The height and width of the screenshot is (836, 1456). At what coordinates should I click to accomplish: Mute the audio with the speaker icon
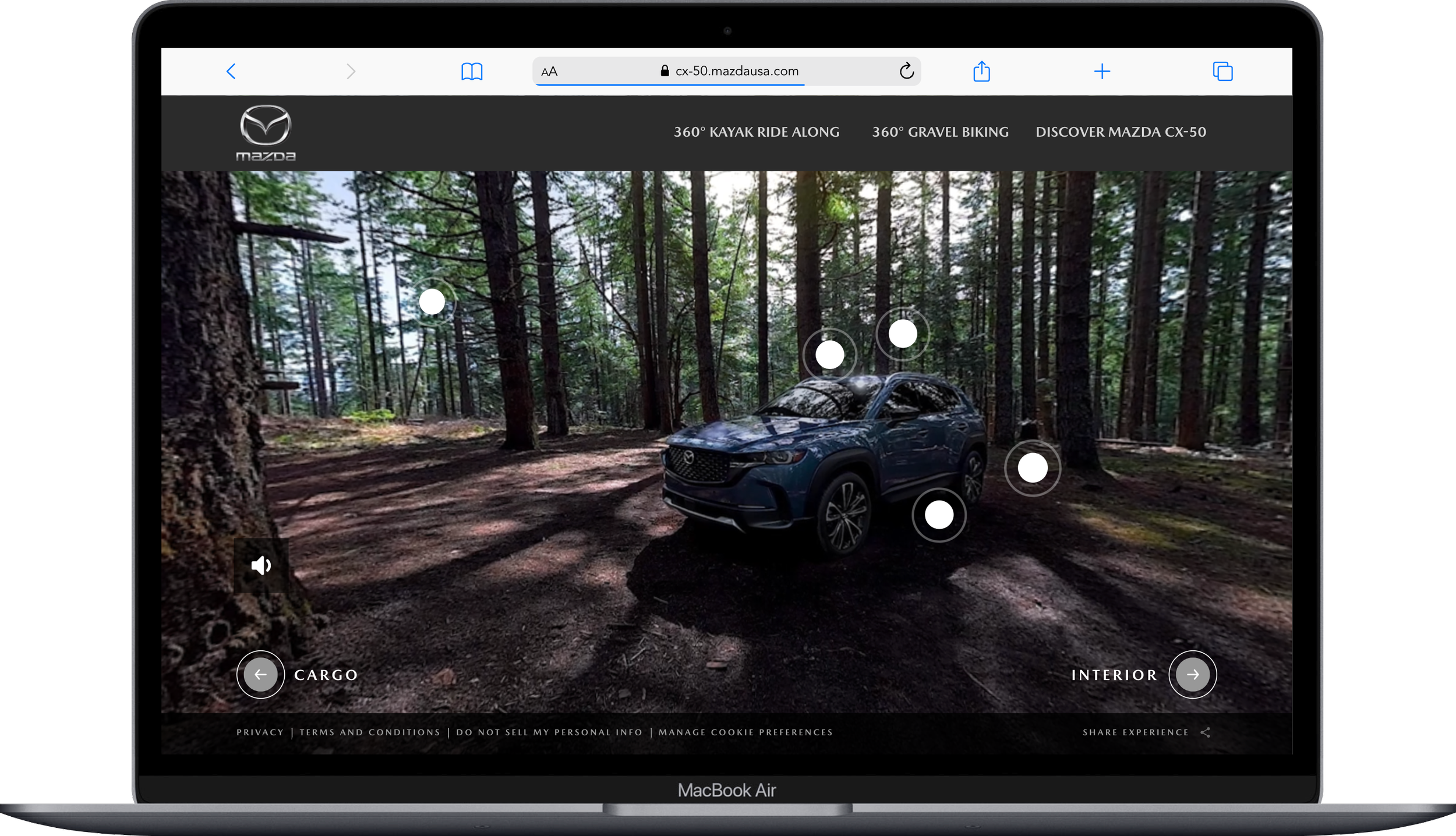(x=261, y=565)
